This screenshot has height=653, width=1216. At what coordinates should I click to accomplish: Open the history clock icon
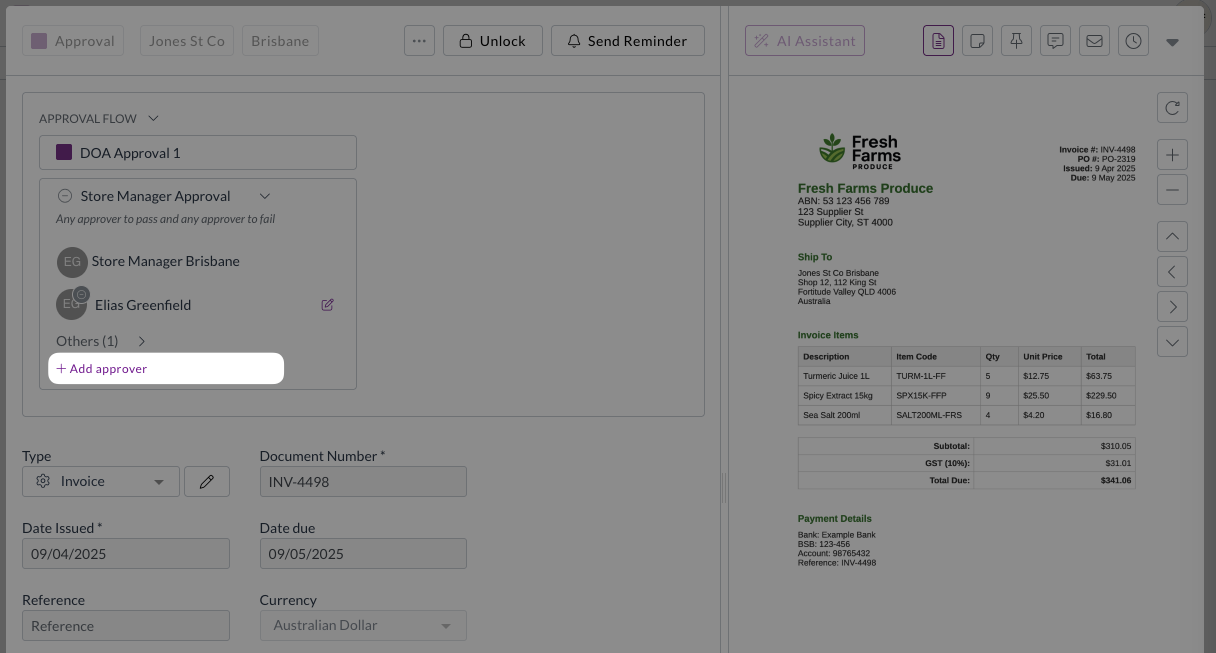1133,41
